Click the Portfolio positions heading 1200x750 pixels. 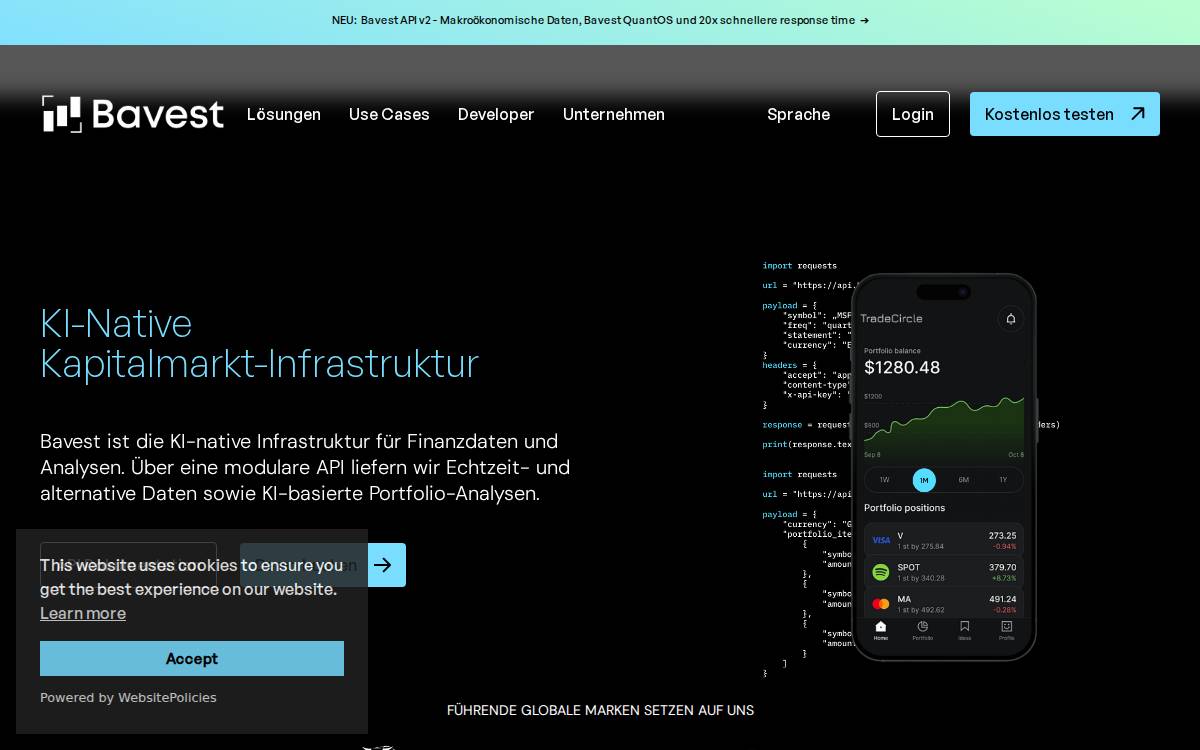904,507
